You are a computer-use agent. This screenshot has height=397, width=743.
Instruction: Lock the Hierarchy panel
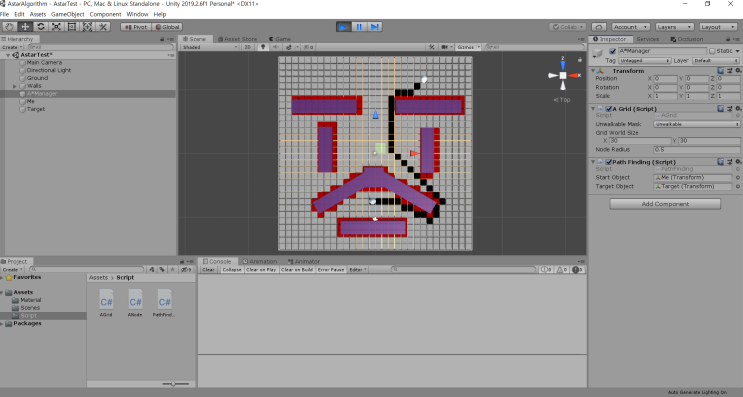(x=162, y=39)
